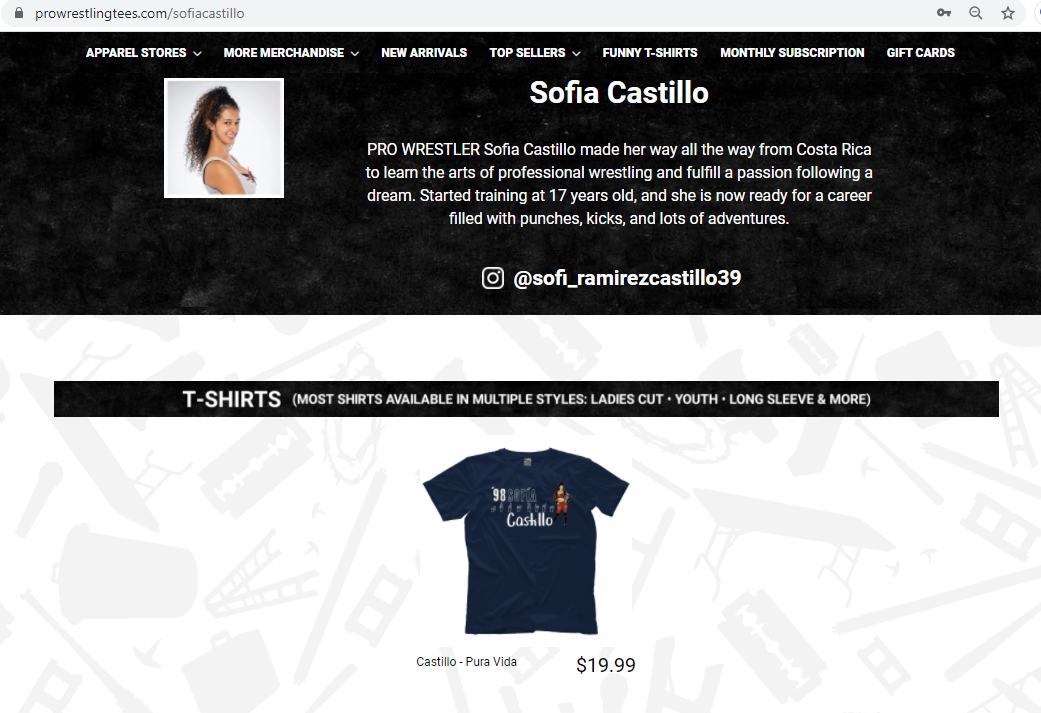Image resolution: width=1041 pixels, height=713 pixels.
Task: Bookmark this page with the star icon
Action: 1008,13
